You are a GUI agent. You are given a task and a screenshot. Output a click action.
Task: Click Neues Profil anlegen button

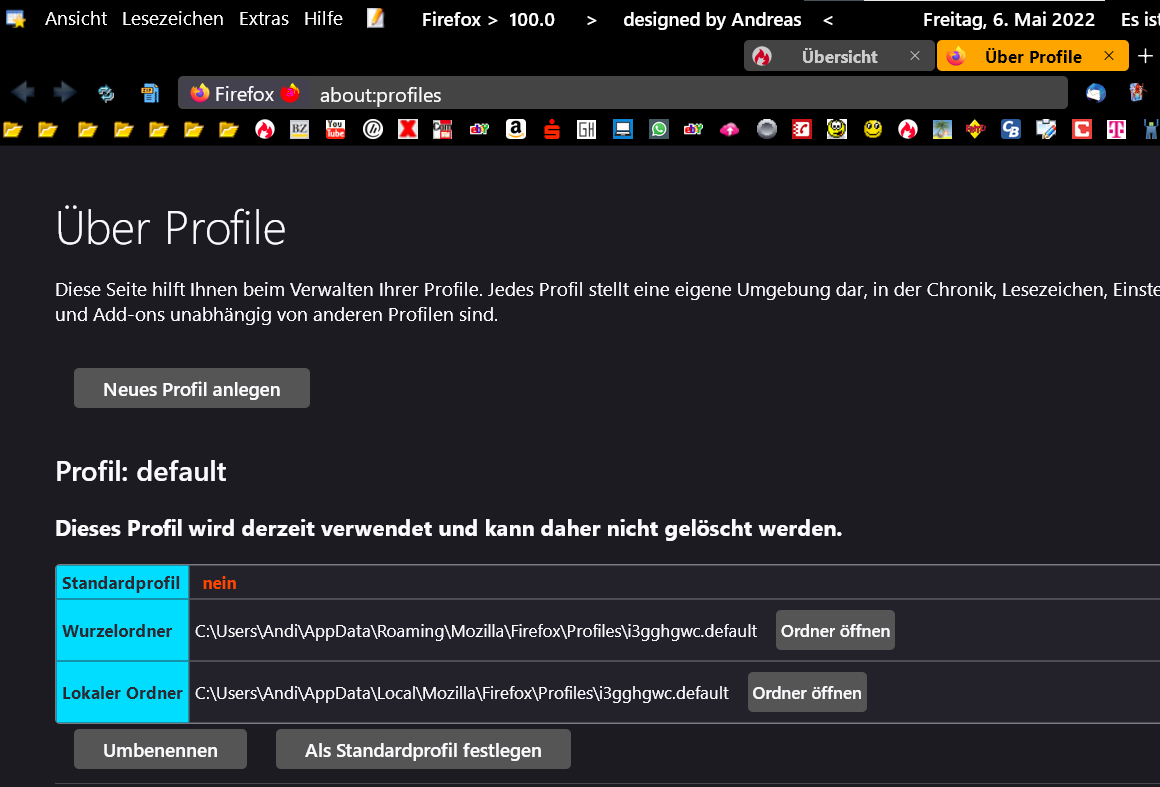click(x=192, y=388)
